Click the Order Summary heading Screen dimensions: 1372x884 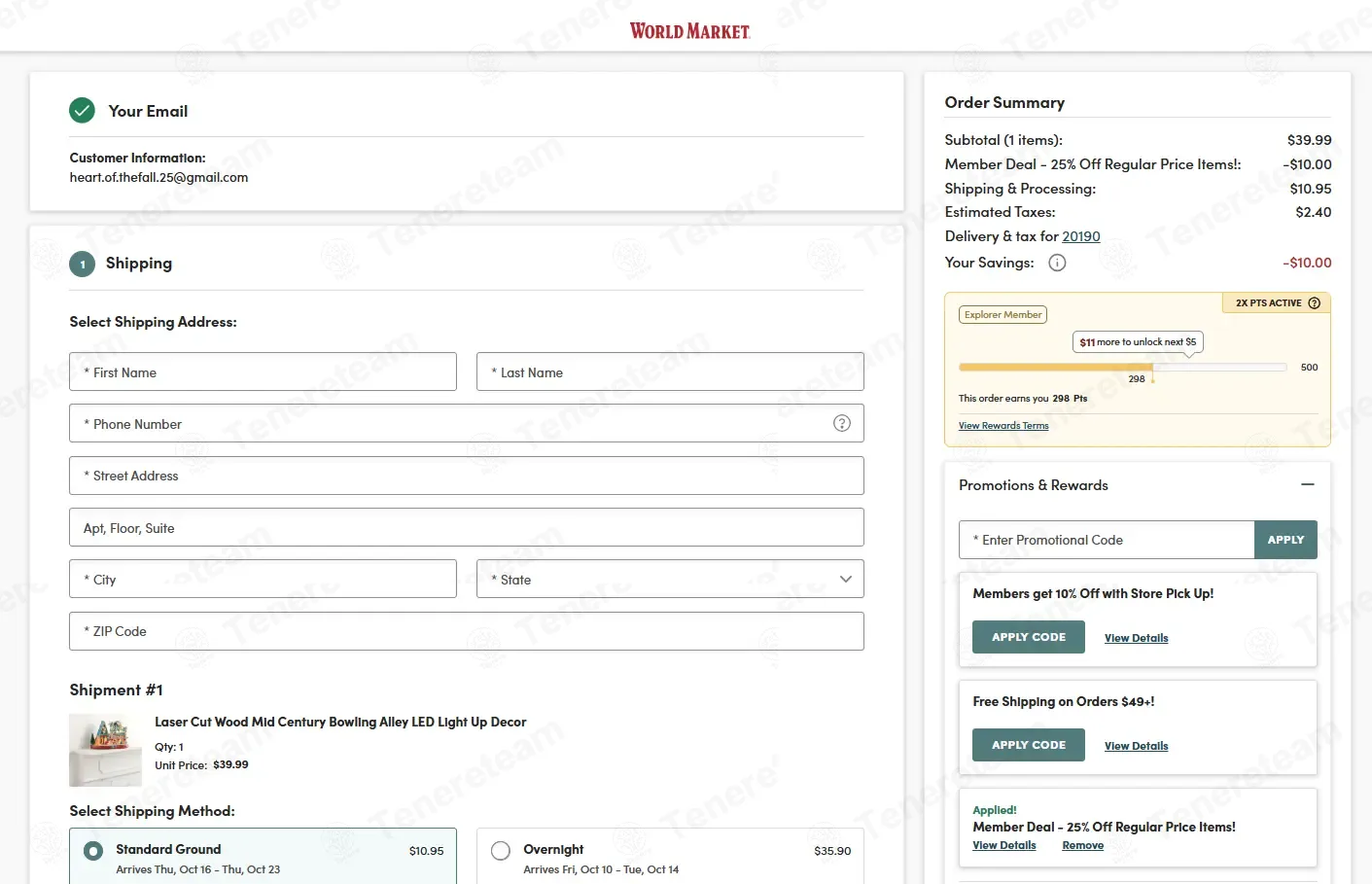(x=1004, y=102)
